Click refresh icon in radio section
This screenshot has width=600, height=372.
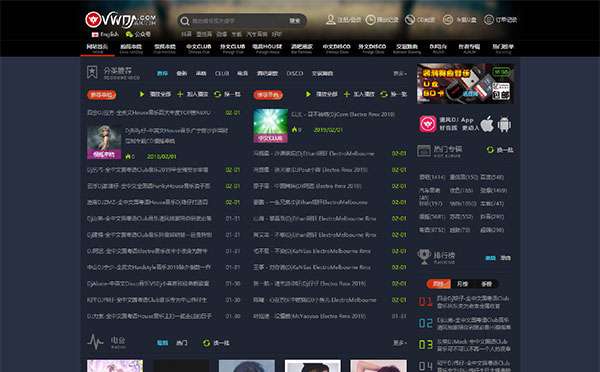coord(207,343)
